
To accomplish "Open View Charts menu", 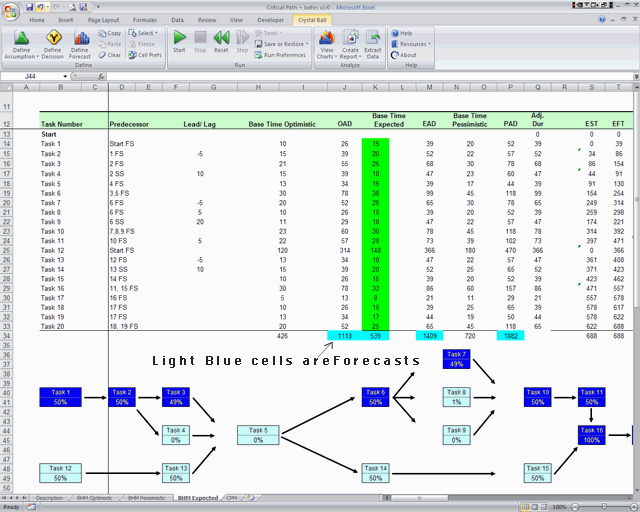I will pos(327,45).
